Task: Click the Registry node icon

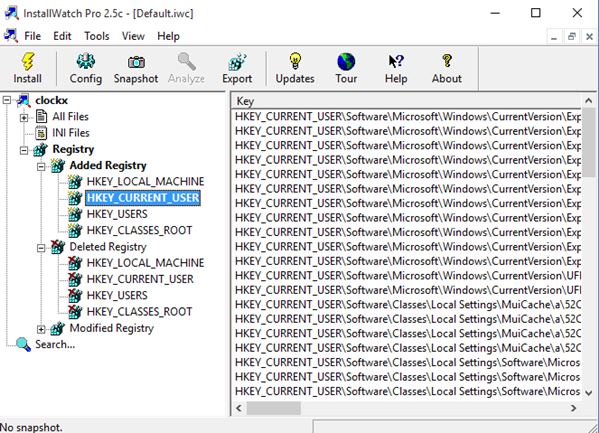Action: 40,149
